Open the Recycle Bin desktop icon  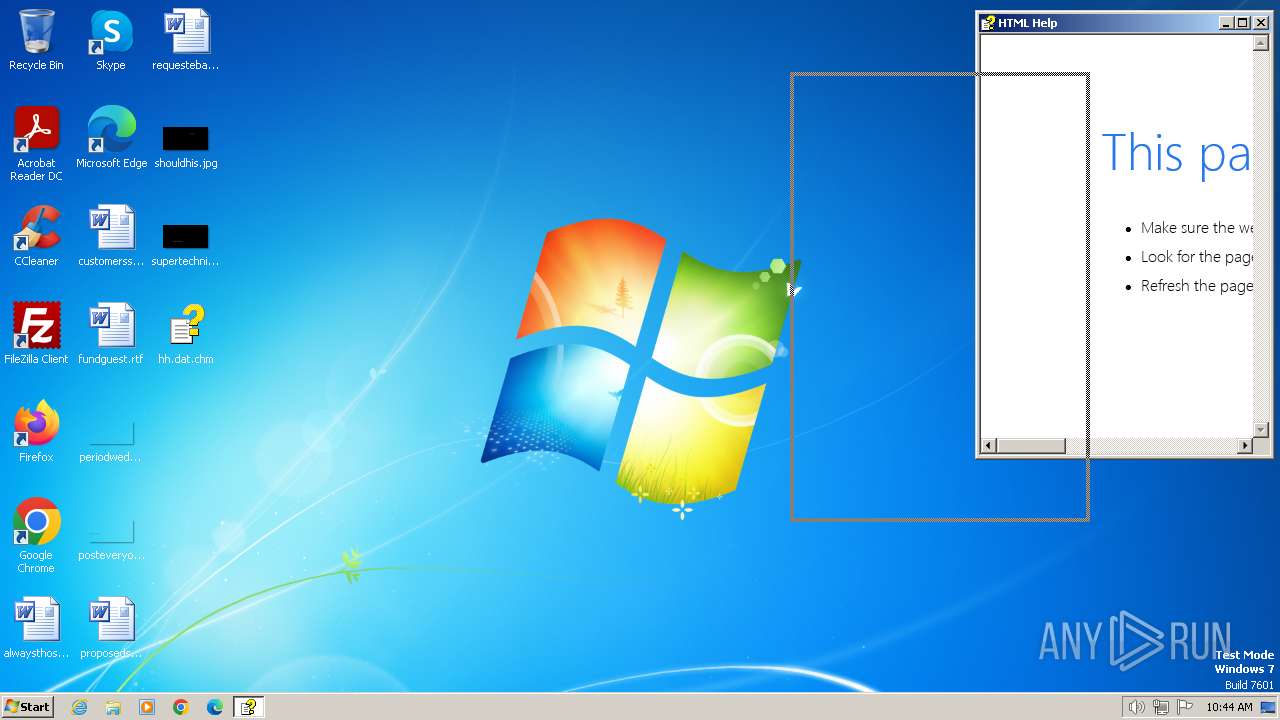(x=36, y=41)
